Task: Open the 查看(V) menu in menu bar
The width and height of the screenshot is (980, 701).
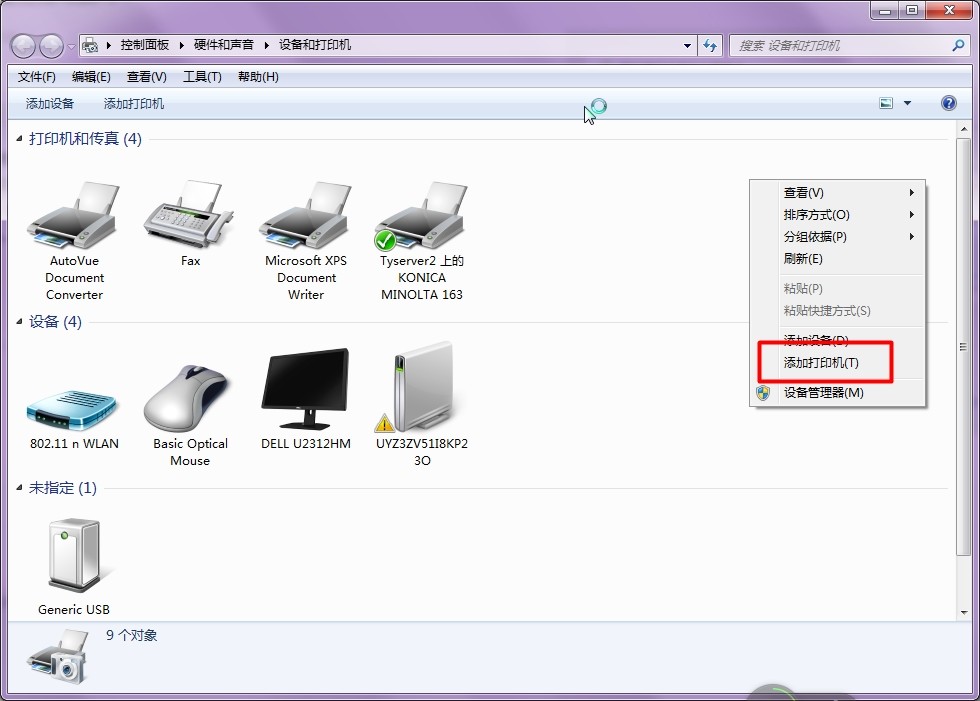Action: (x=147, y=77)
